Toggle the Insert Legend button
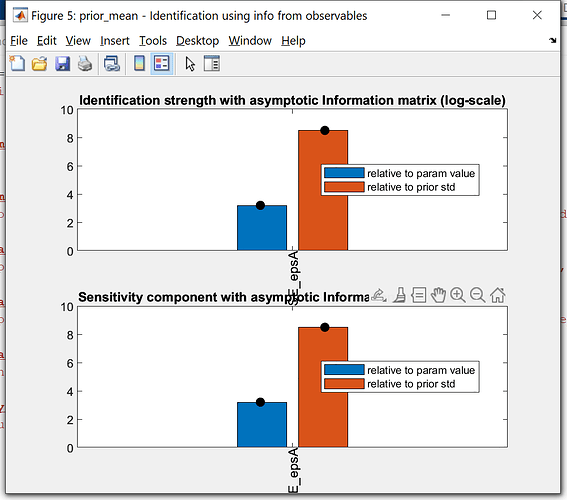The height and width of the screenshot is (500, 567). 162,64
